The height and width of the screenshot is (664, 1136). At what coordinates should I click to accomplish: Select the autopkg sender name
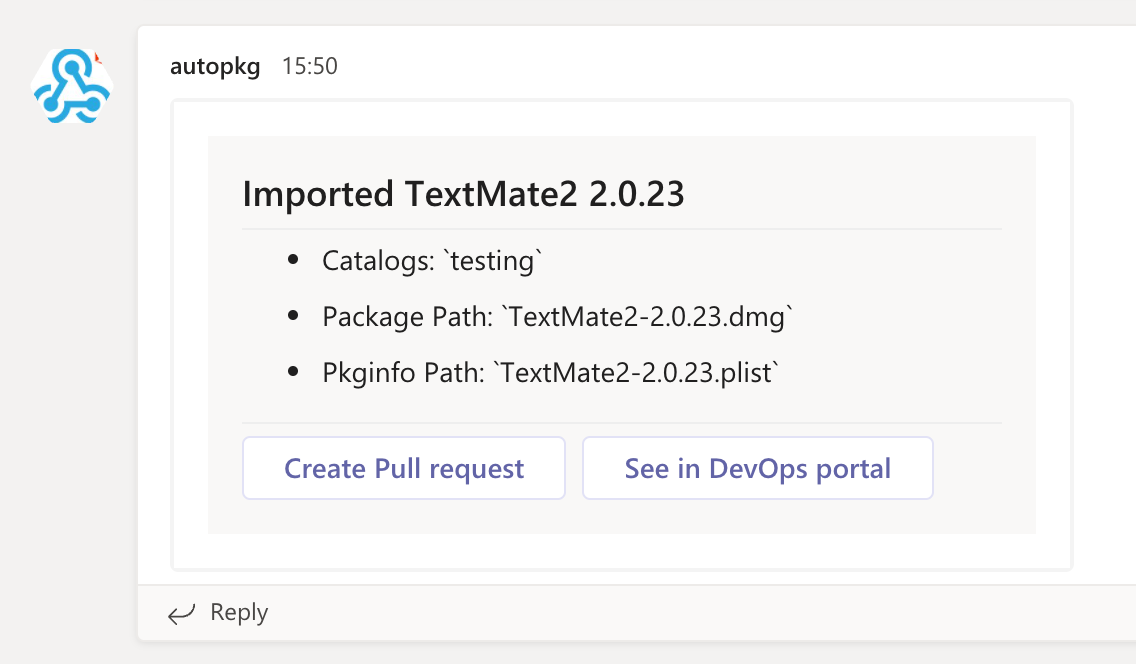(x=215, y=66)
